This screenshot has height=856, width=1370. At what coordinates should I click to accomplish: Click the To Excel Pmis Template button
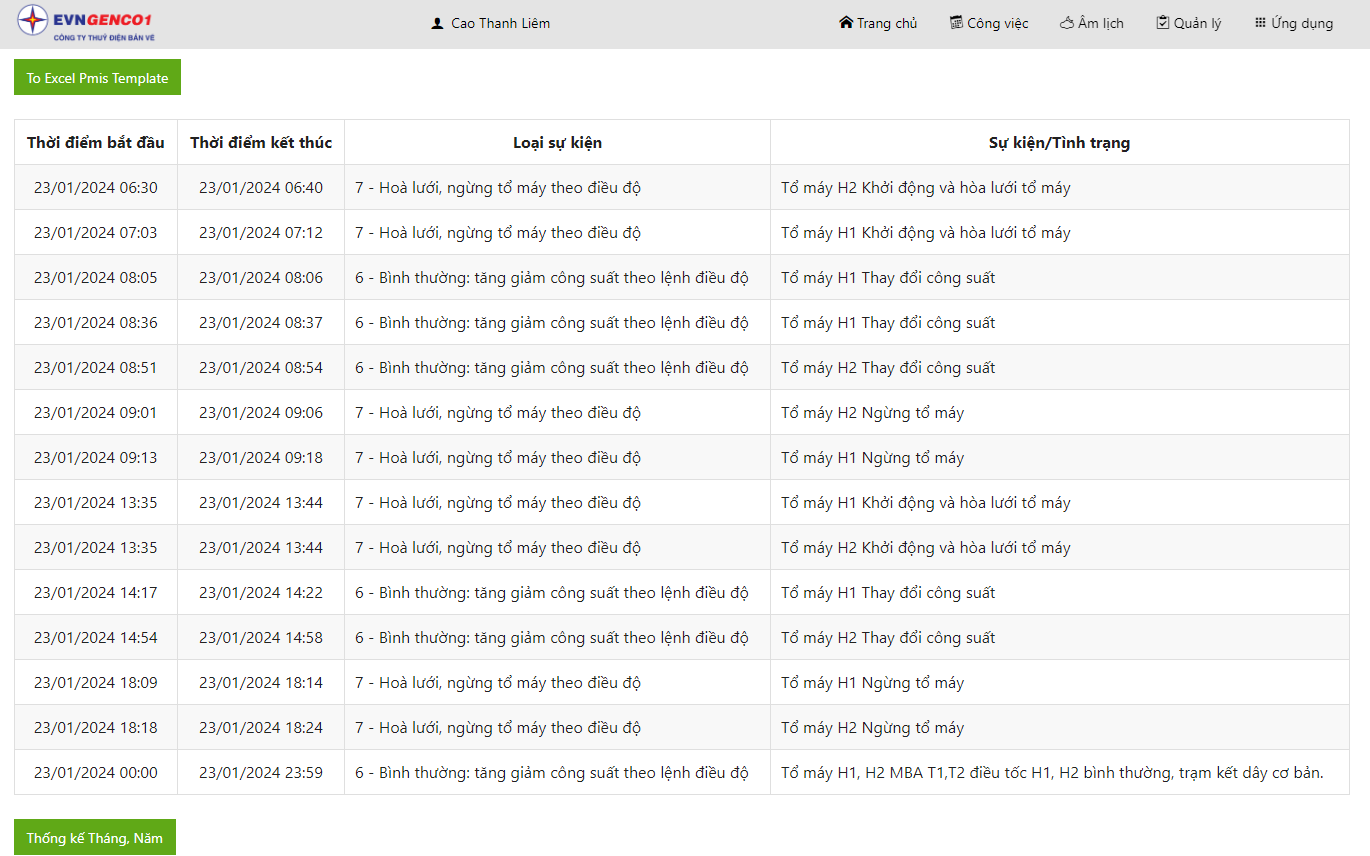click(97, 78)
